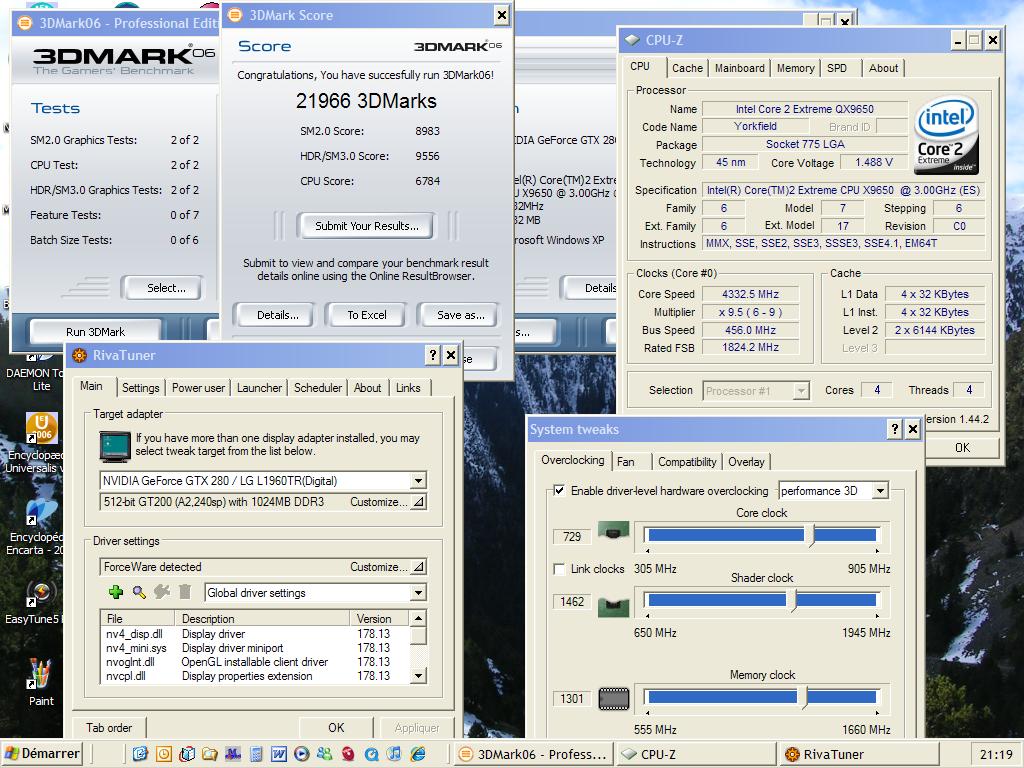
Task: Open the Compatibility tab in System tweaks
Action: (x=687, y=462)
